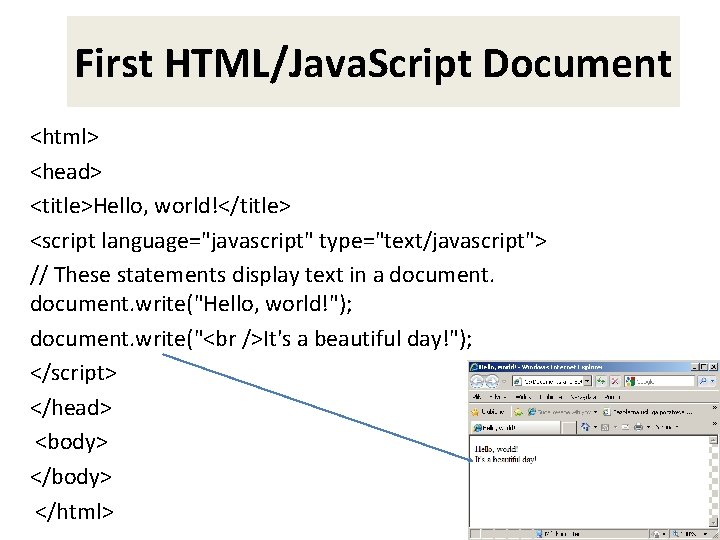Click the Back arrow in Internet Explorer
720x540 pixels.
[x=477, y=381]
